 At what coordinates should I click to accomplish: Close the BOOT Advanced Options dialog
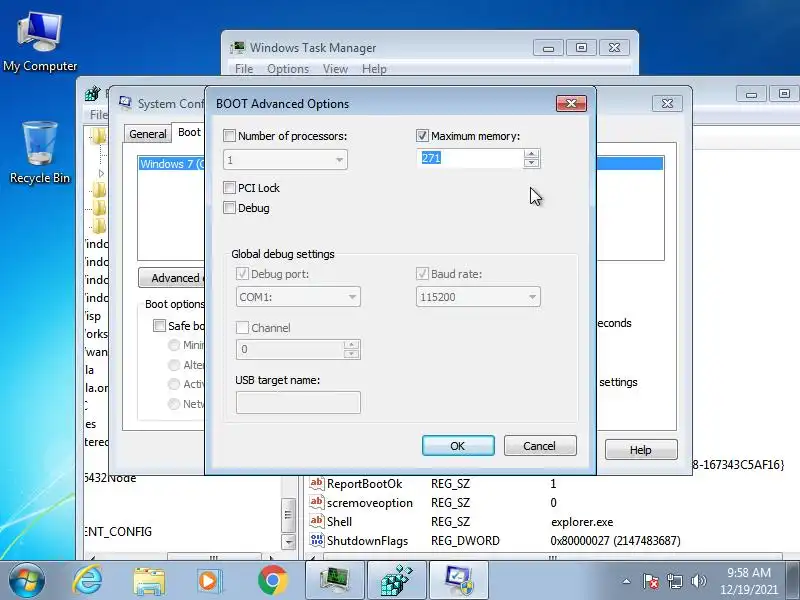tap(571, 103)
